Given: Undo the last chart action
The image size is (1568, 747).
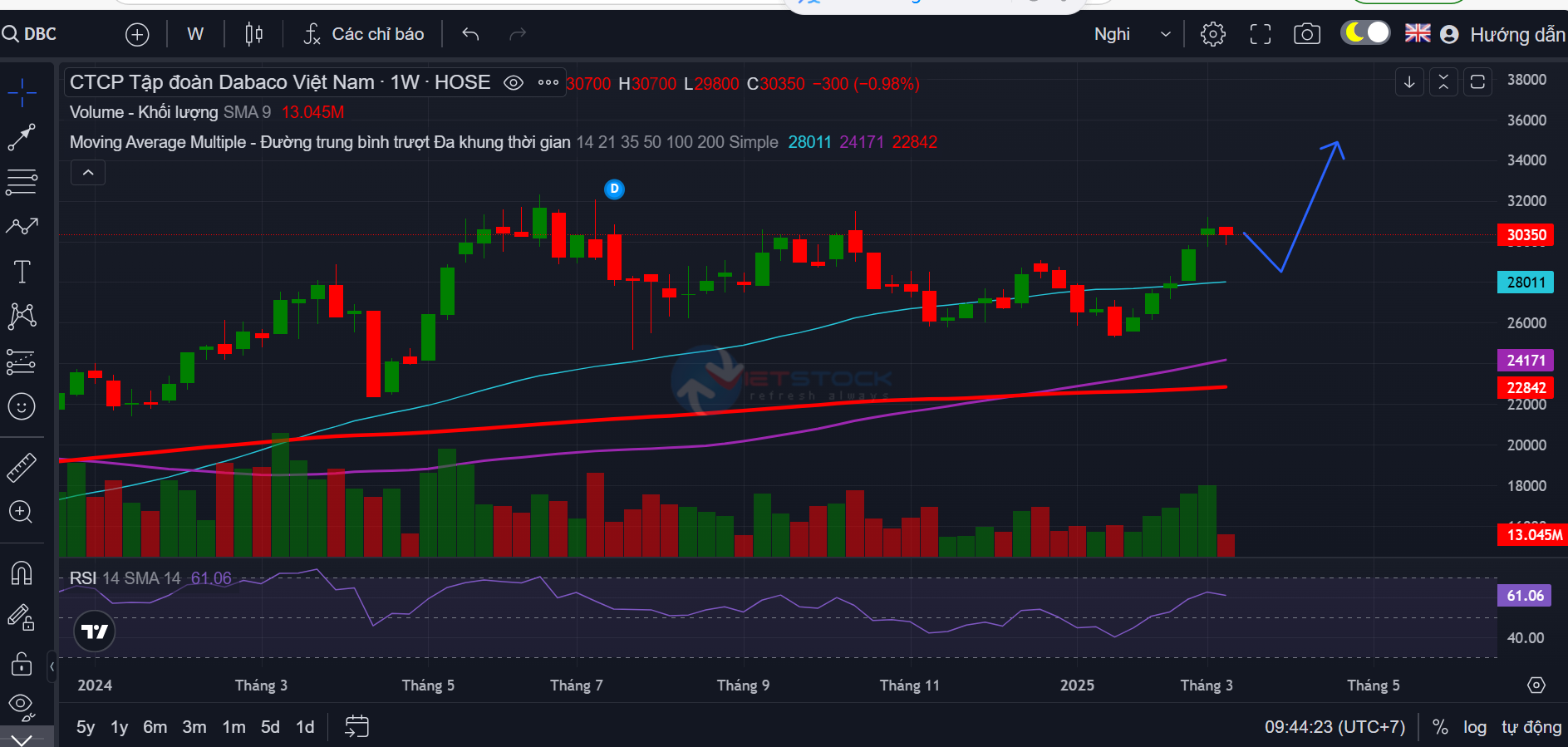Looking at the screenshot, I should [470, 34].
